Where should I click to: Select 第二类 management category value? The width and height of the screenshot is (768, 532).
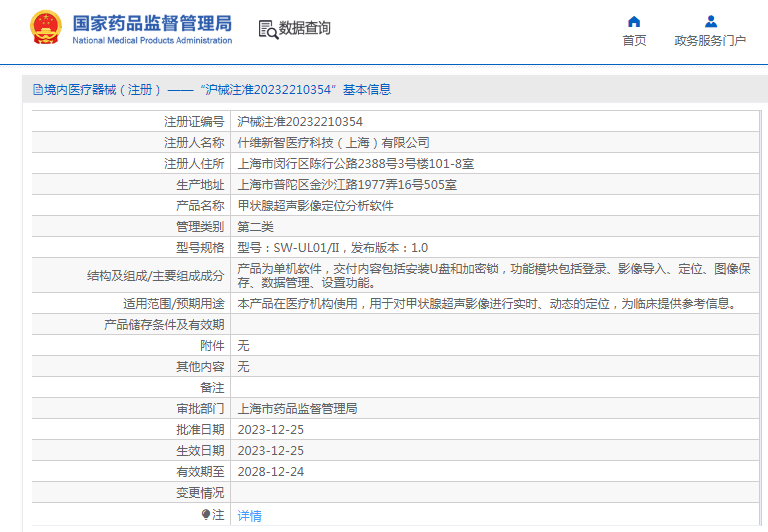[x=255, y=227]
